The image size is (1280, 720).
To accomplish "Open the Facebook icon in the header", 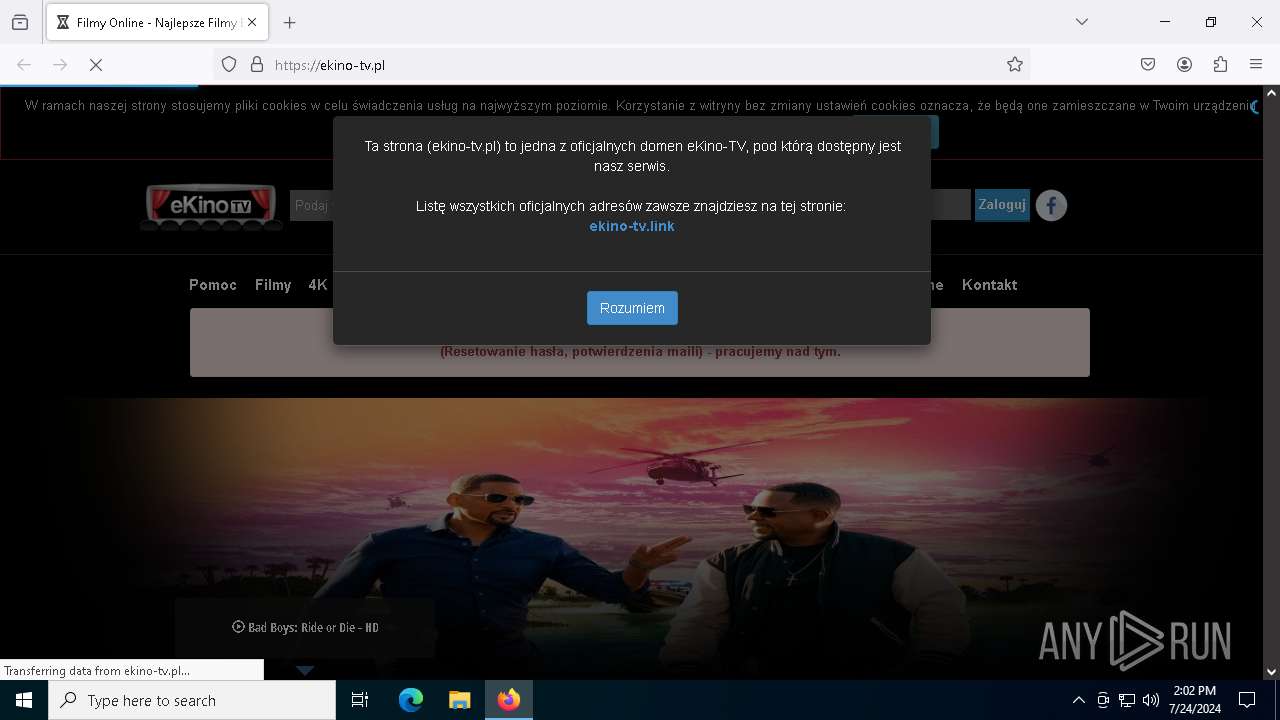I will tap(1051, 206).
